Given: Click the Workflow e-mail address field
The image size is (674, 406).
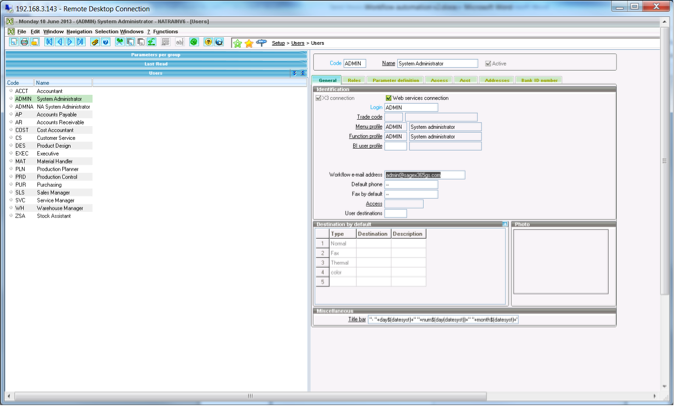Looking at the screenshot, I should click(x=425, y=175).
